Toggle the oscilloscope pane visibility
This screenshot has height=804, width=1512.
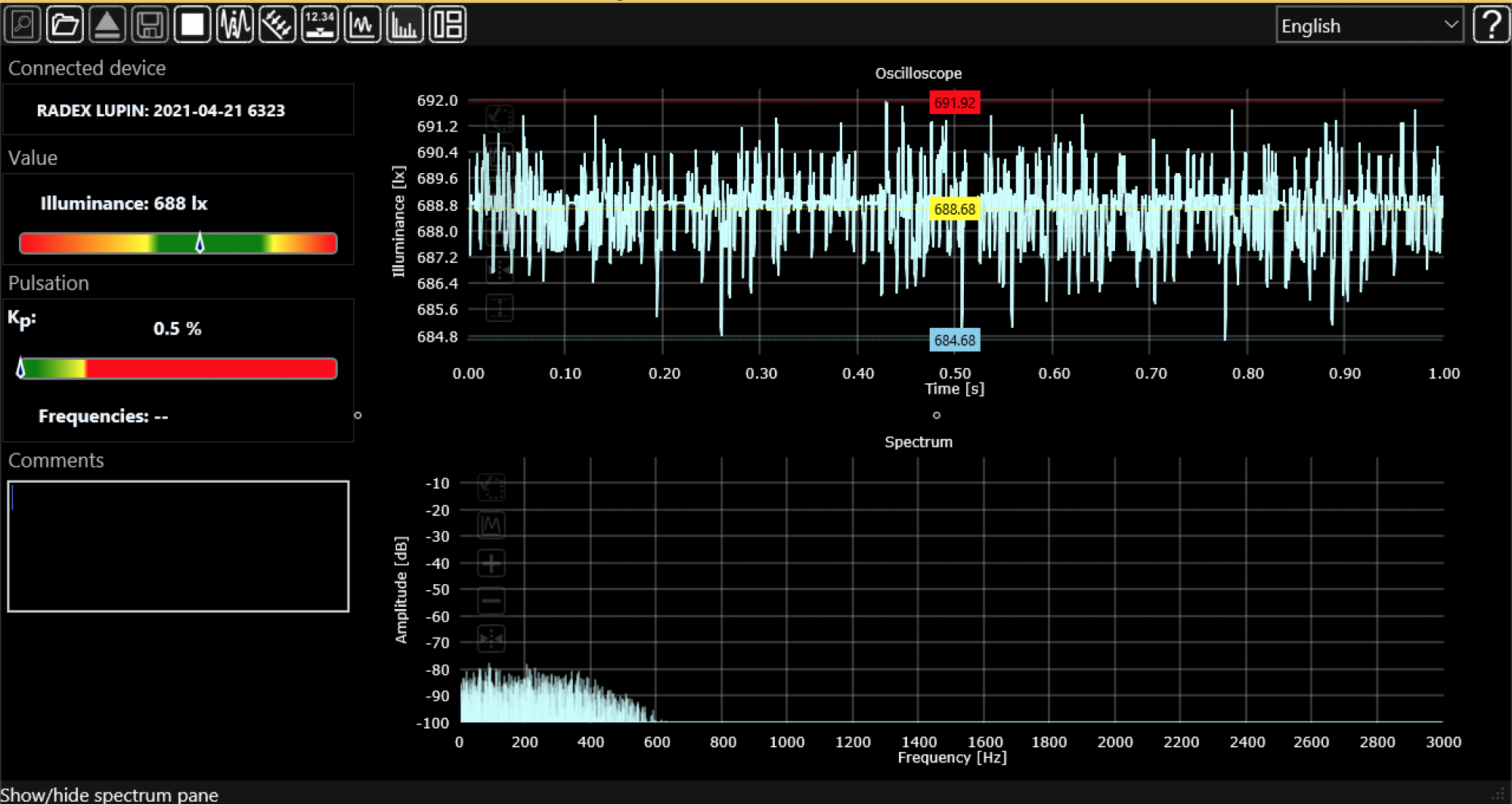click(x=362, y=25)
